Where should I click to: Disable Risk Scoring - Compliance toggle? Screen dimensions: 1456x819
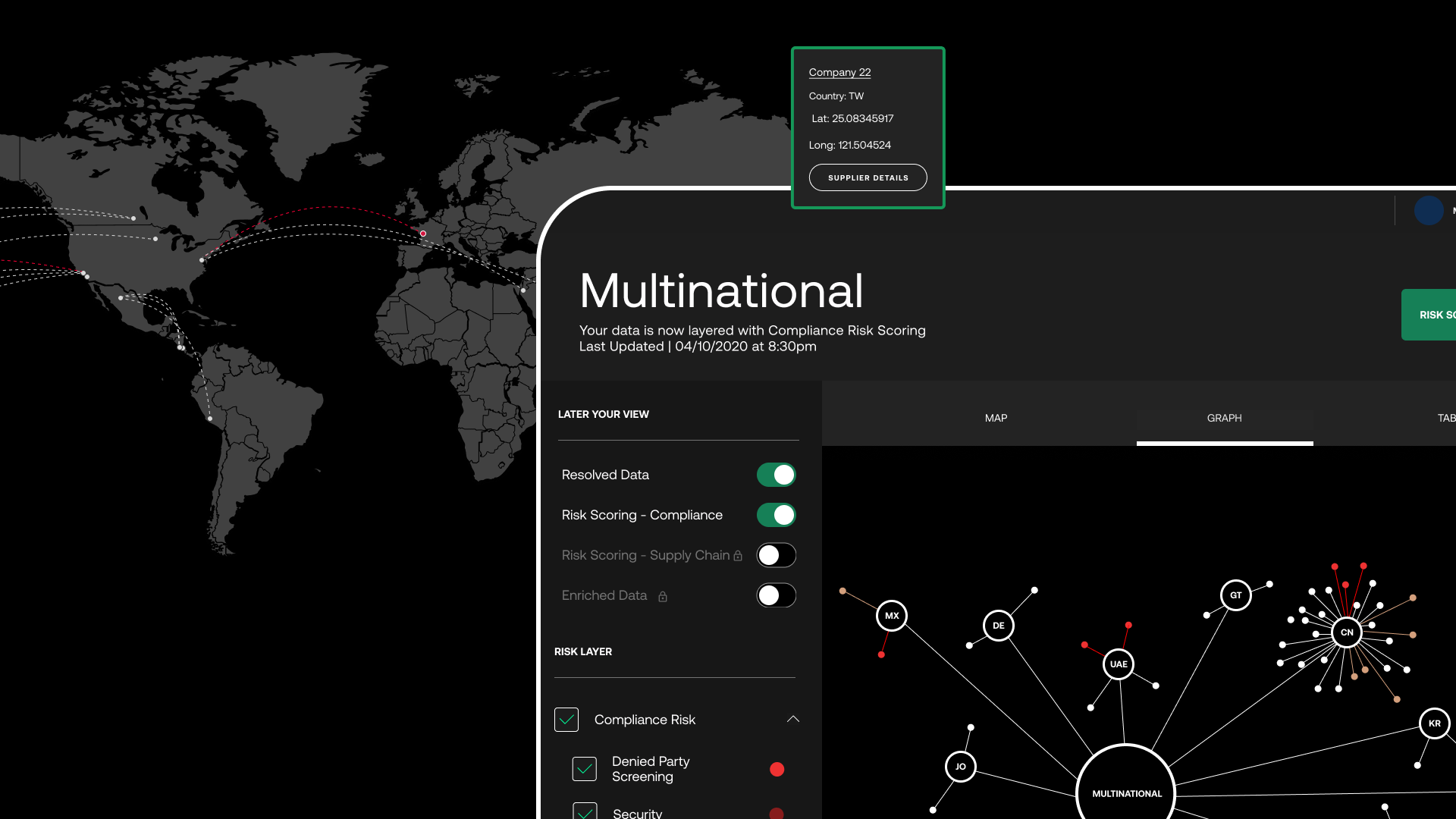point(776,515)
